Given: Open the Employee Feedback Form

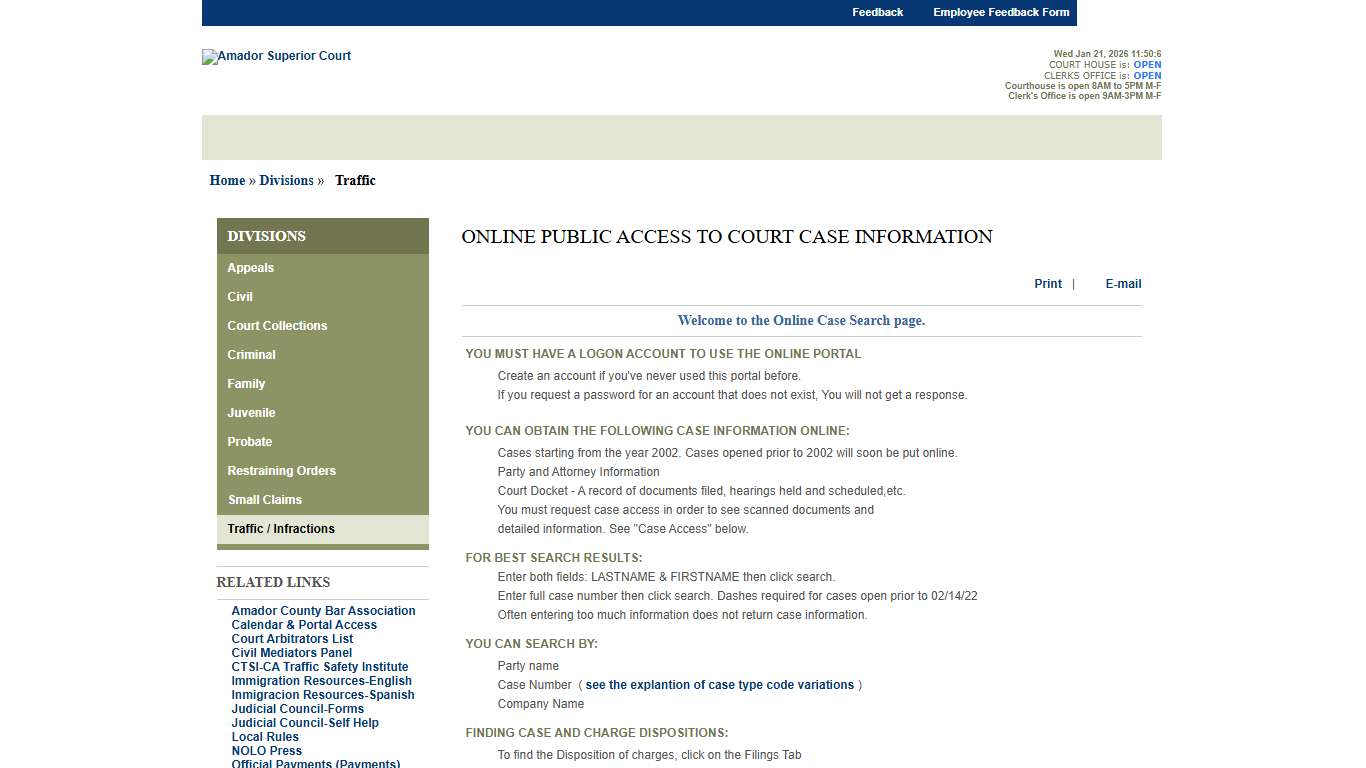Looking at the screenshot, I should click(x=1001, y=12).
